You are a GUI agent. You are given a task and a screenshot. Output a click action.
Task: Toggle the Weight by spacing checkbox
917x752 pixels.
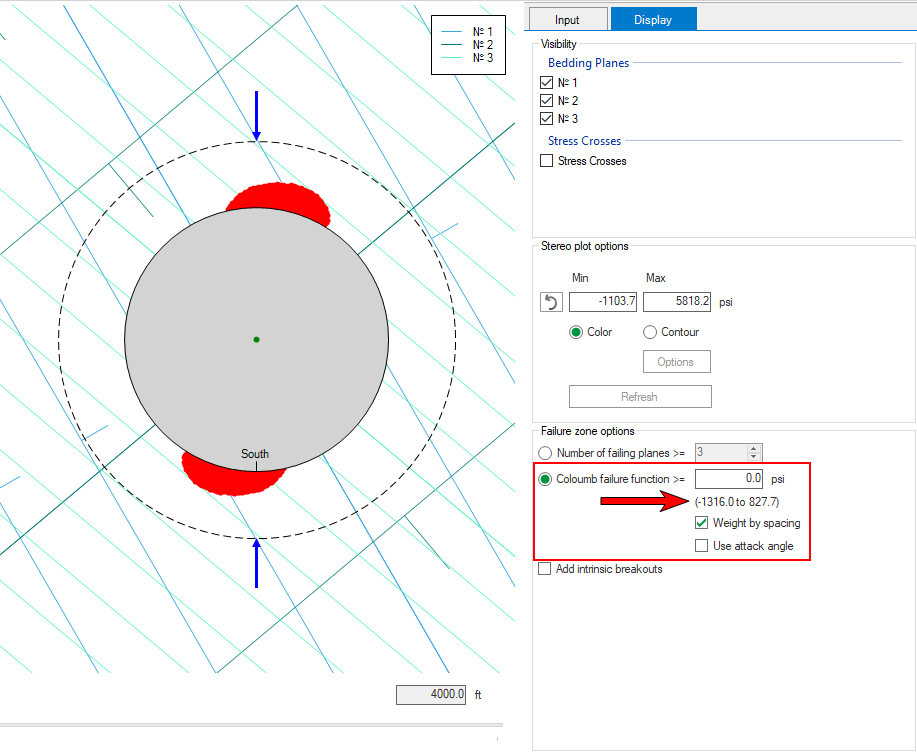point(702,523)
